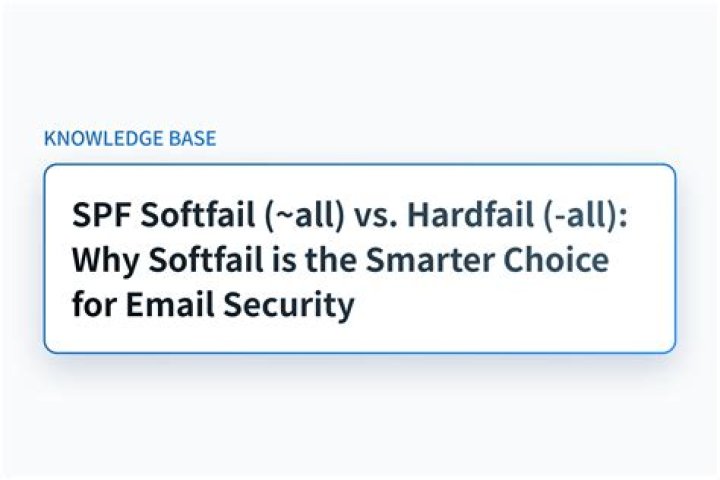
Task: Click the vs. text in the headline
Action: pos(375,216)
